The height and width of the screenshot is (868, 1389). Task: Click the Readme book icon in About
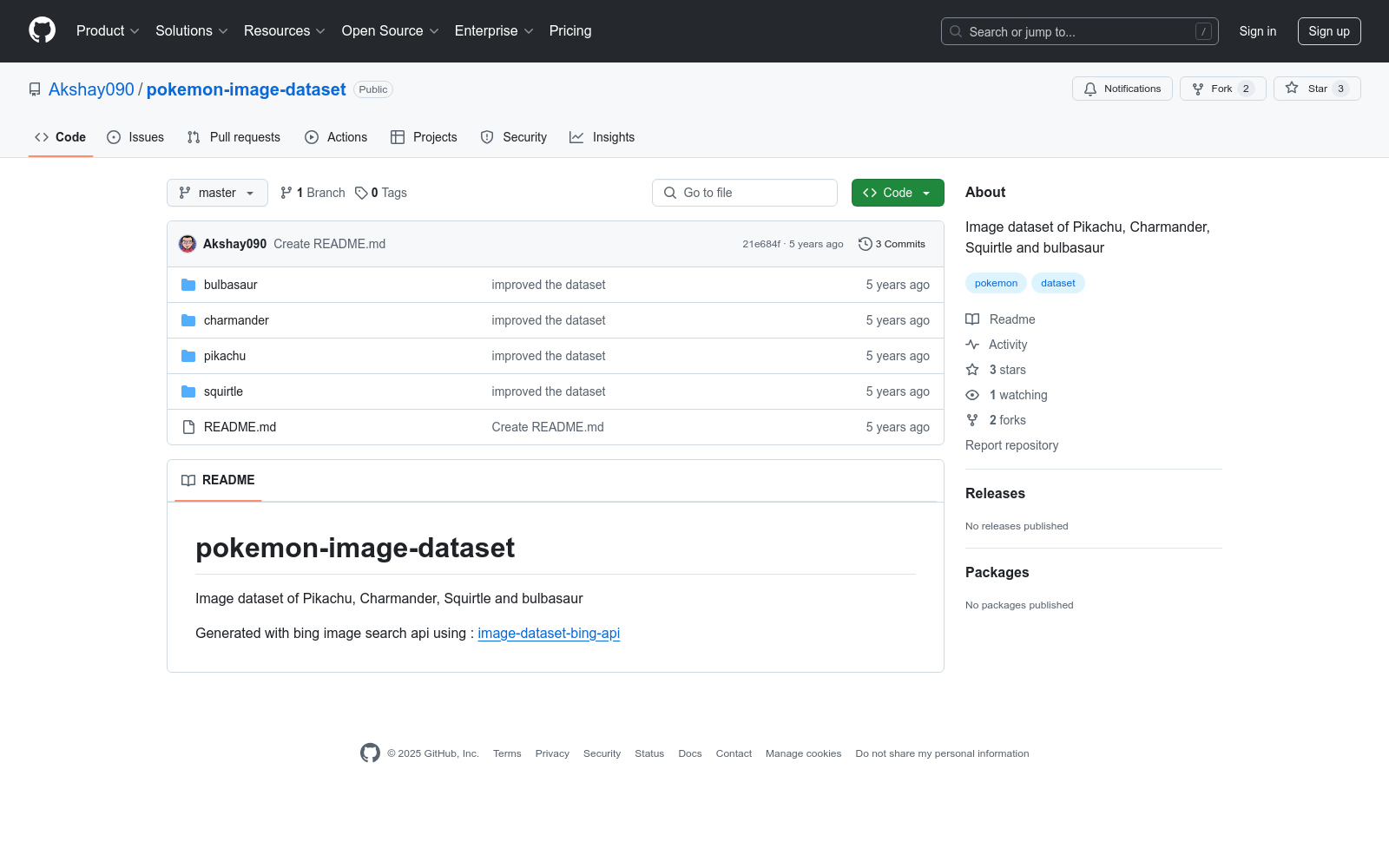972,319
